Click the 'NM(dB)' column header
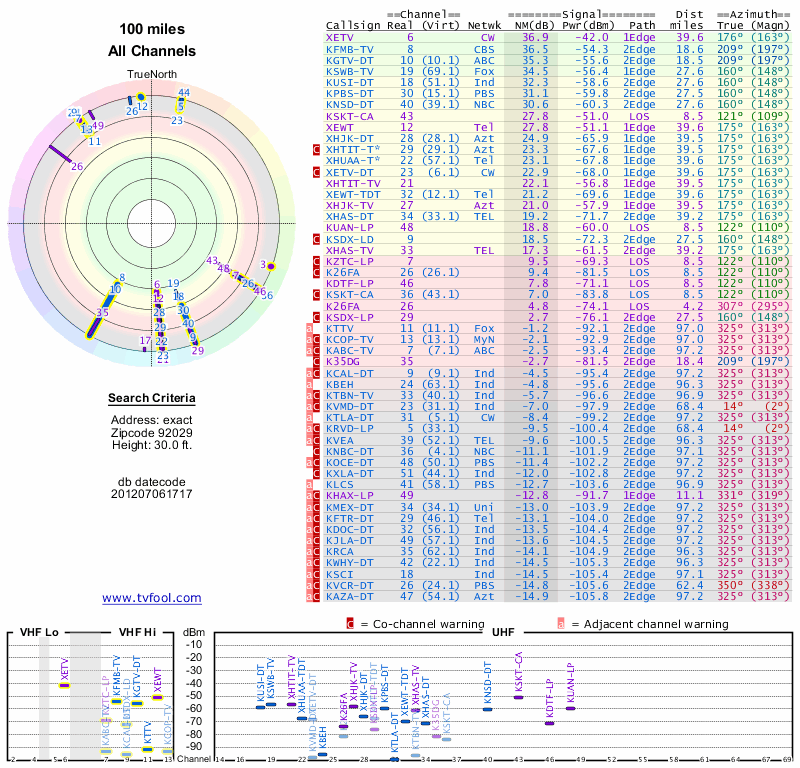Screen dimensions: 800x768 [x=534, y=26]
